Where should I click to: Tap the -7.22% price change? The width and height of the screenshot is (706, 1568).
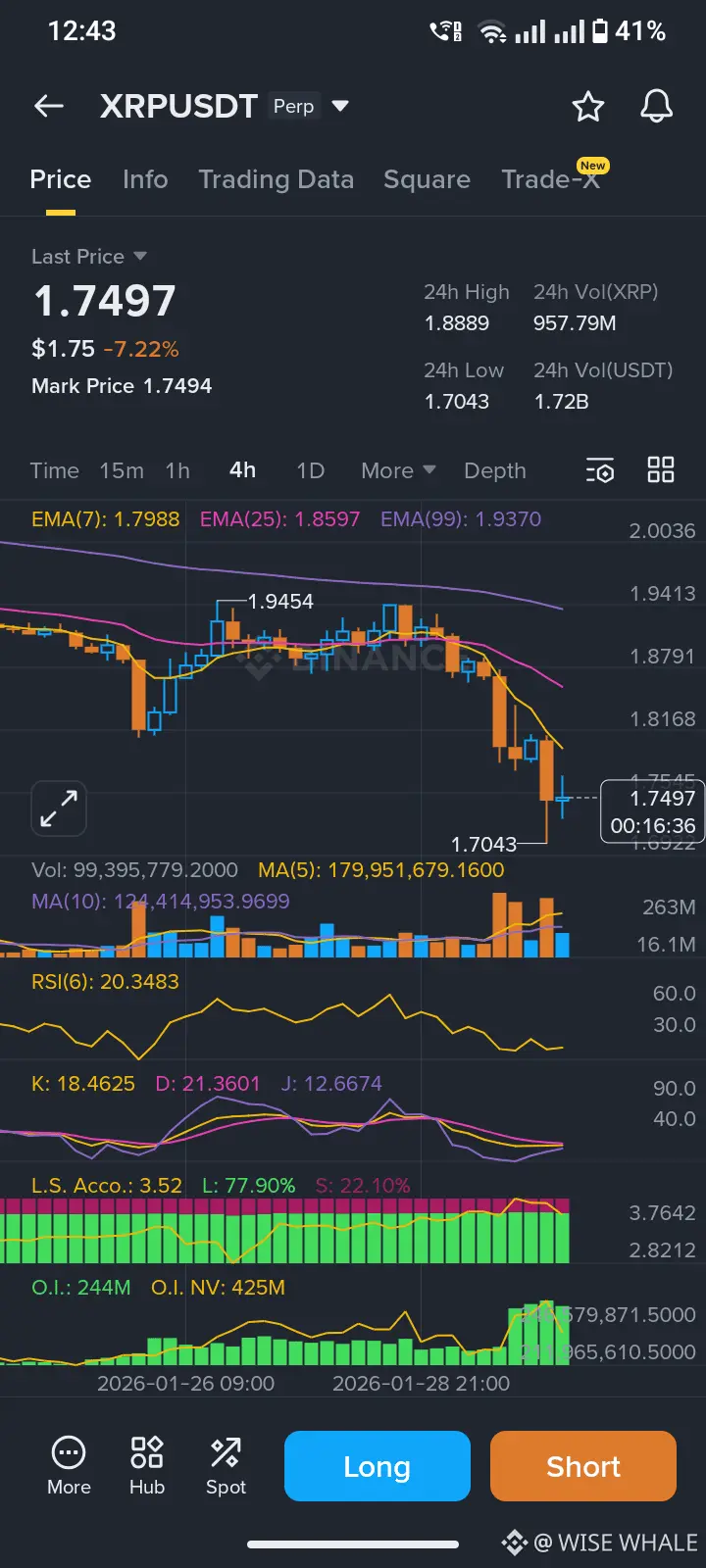pos(141,349)
